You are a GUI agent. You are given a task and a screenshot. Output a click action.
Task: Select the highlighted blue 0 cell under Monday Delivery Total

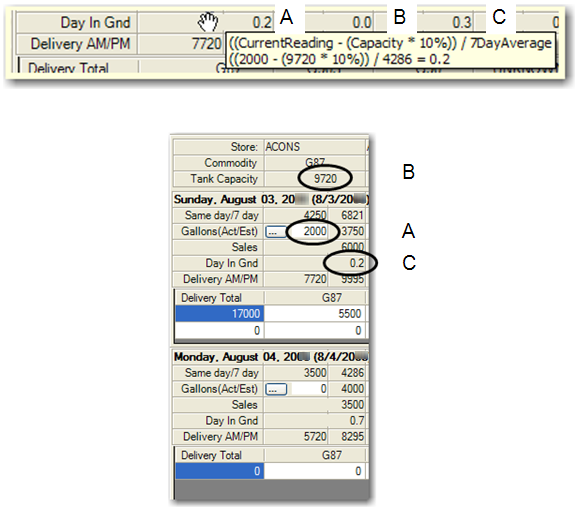tap(219, 471)
